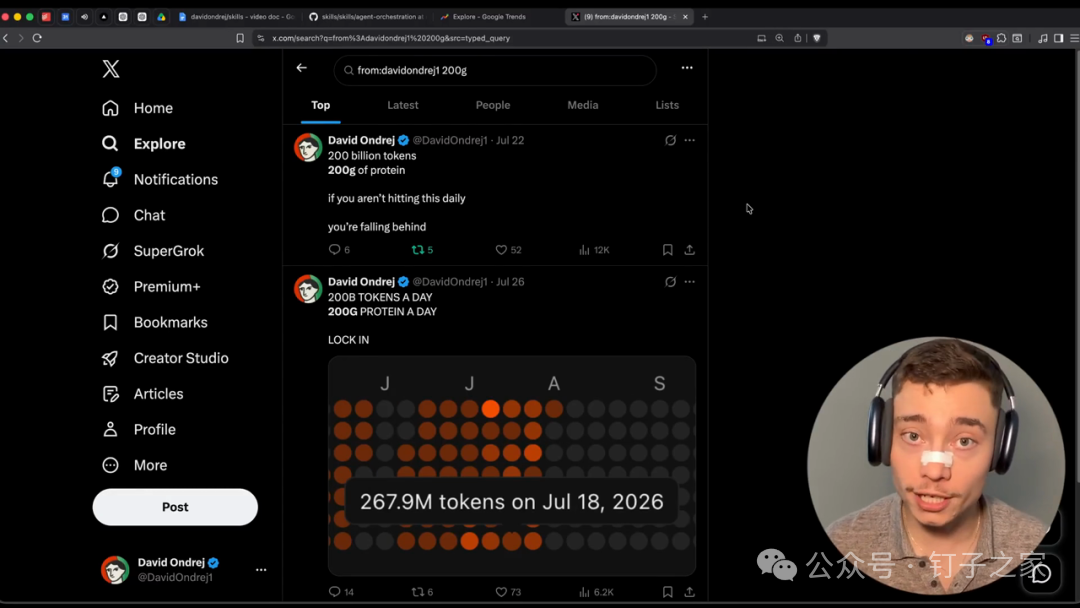1080x608 pixels.
Task: Open the Jul 22 post timestamp
Action: [x=510, y=140]
